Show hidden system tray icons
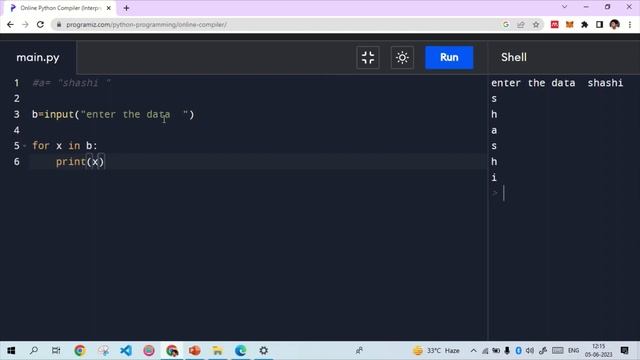This screenshot has width=640, height=360. point(473,350)
